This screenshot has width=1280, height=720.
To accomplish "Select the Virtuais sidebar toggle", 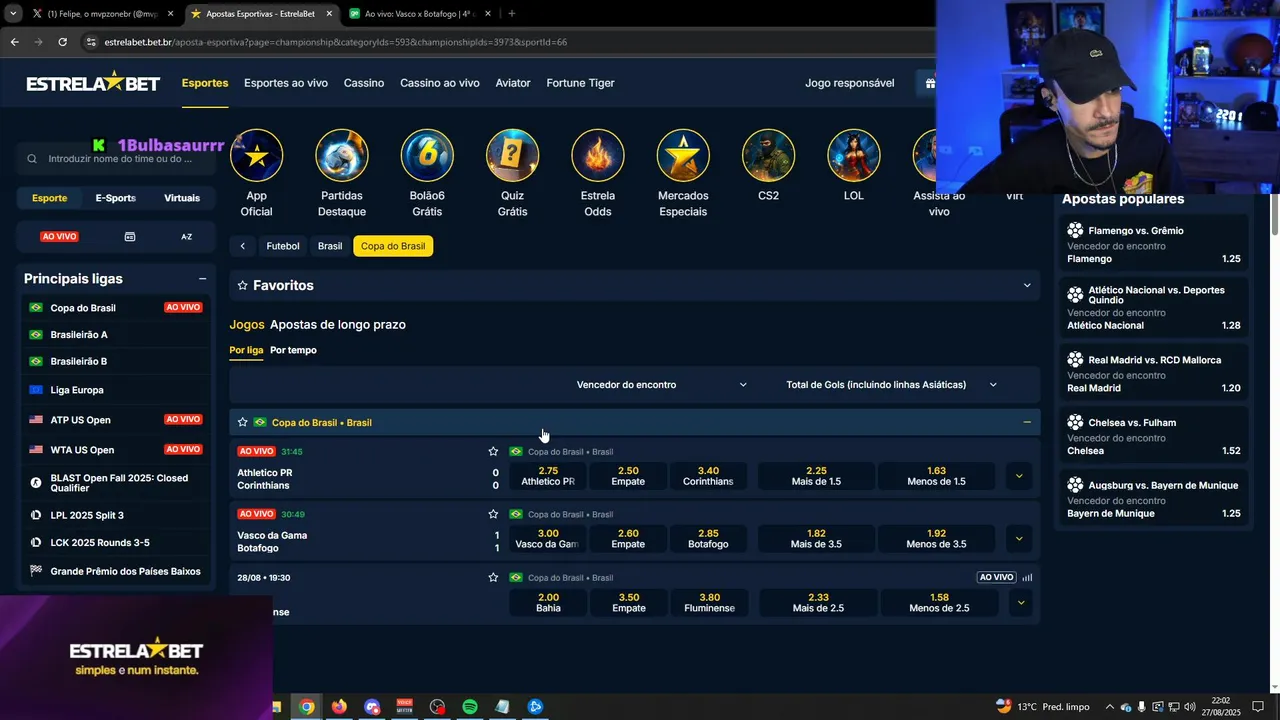I will (182, 198).
